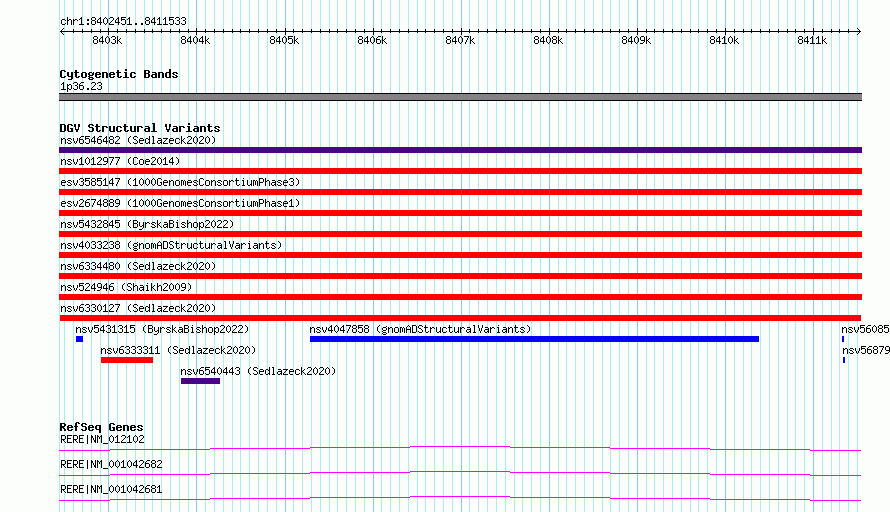Click the red nsv6334480 variant bar

click(460, 276)
